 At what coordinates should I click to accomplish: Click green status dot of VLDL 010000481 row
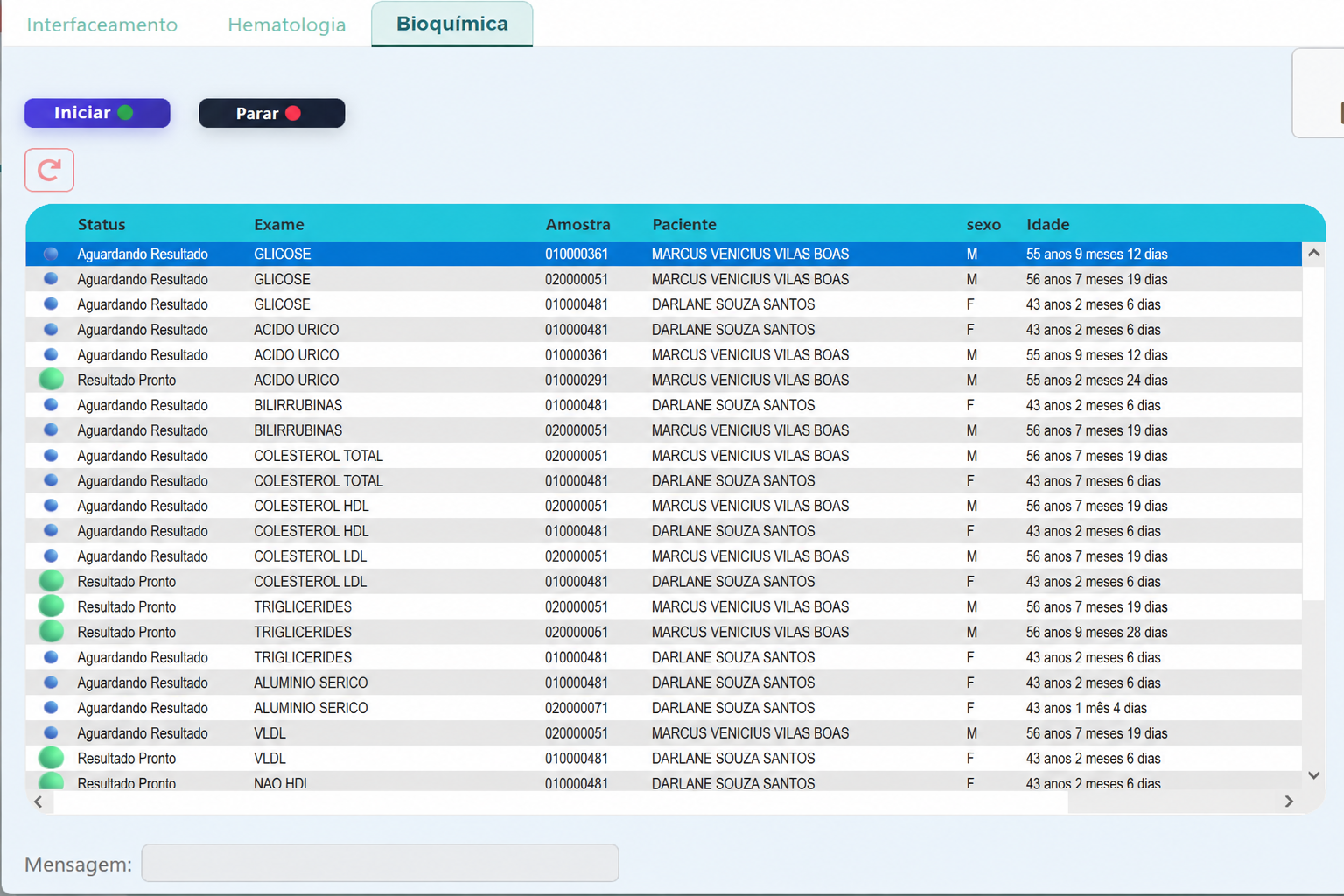pyautogui.click(x=52, y=758)
